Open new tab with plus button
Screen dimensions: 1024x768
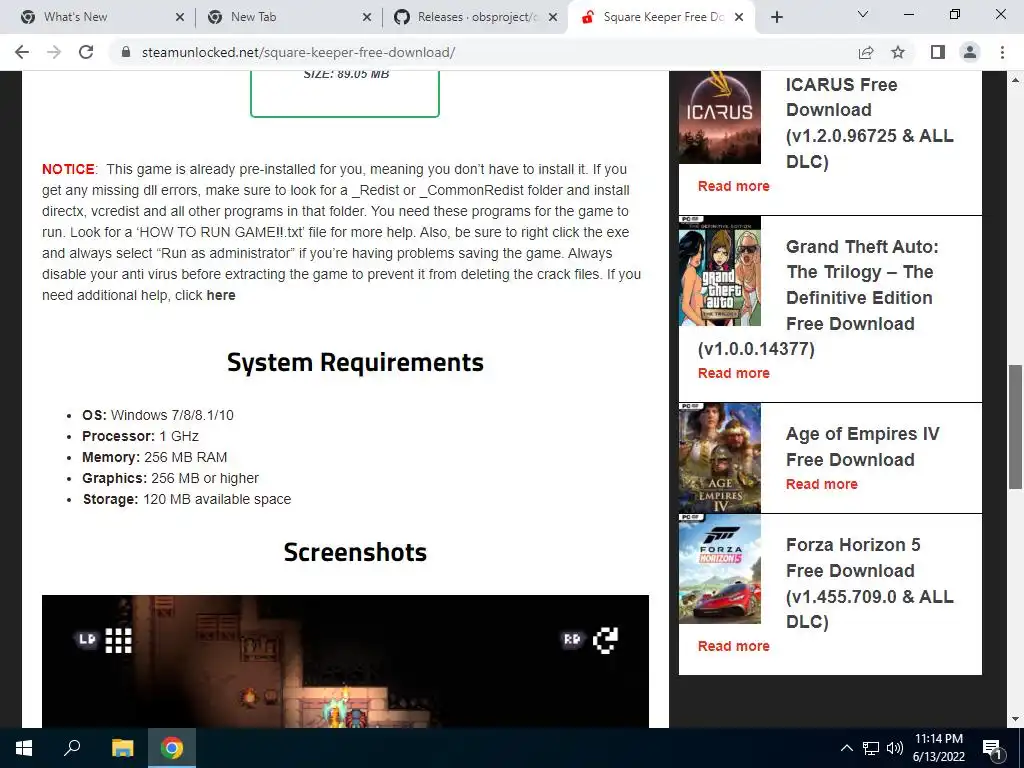[776, 18]
